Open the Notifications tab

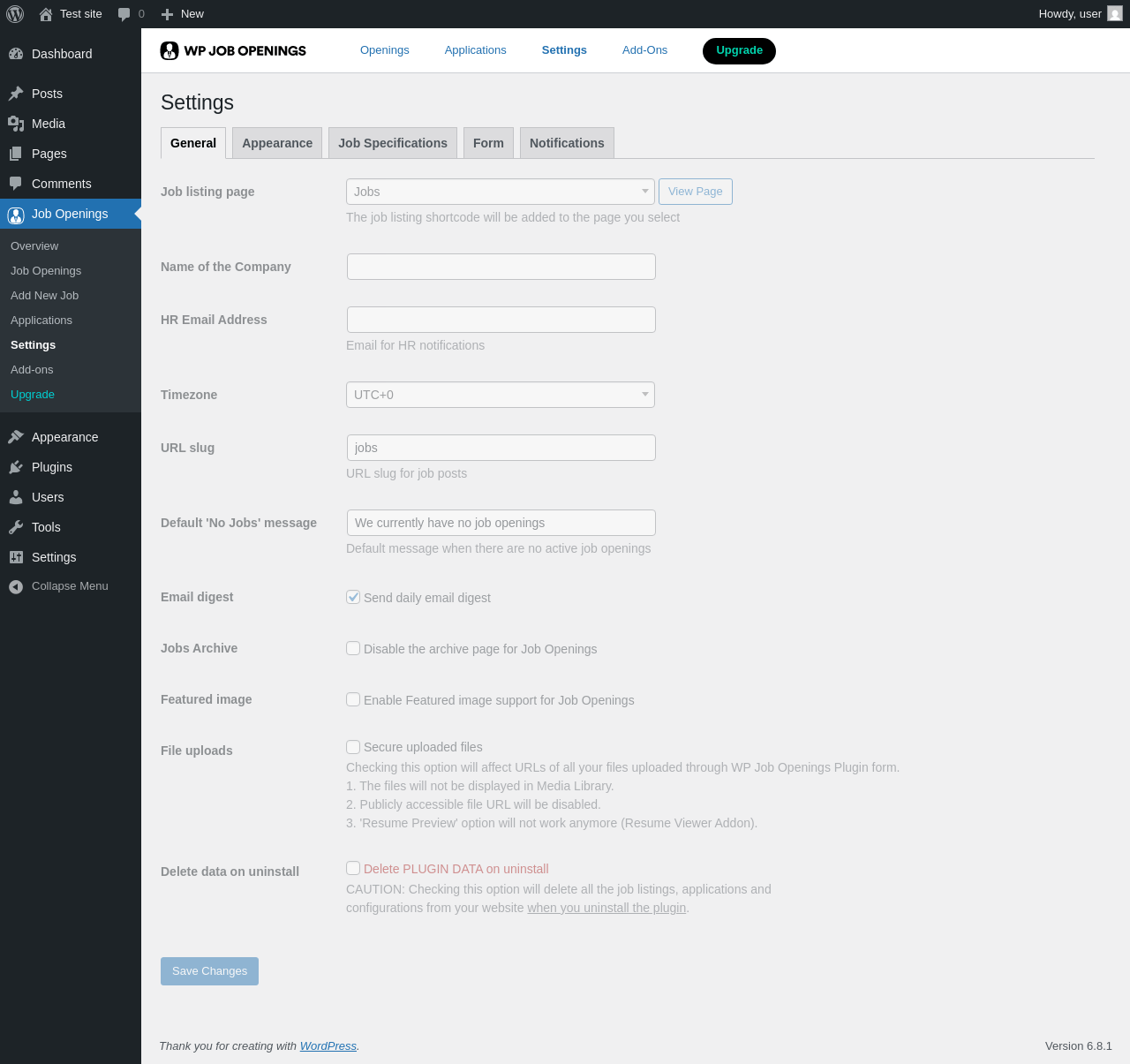point(567,143)
